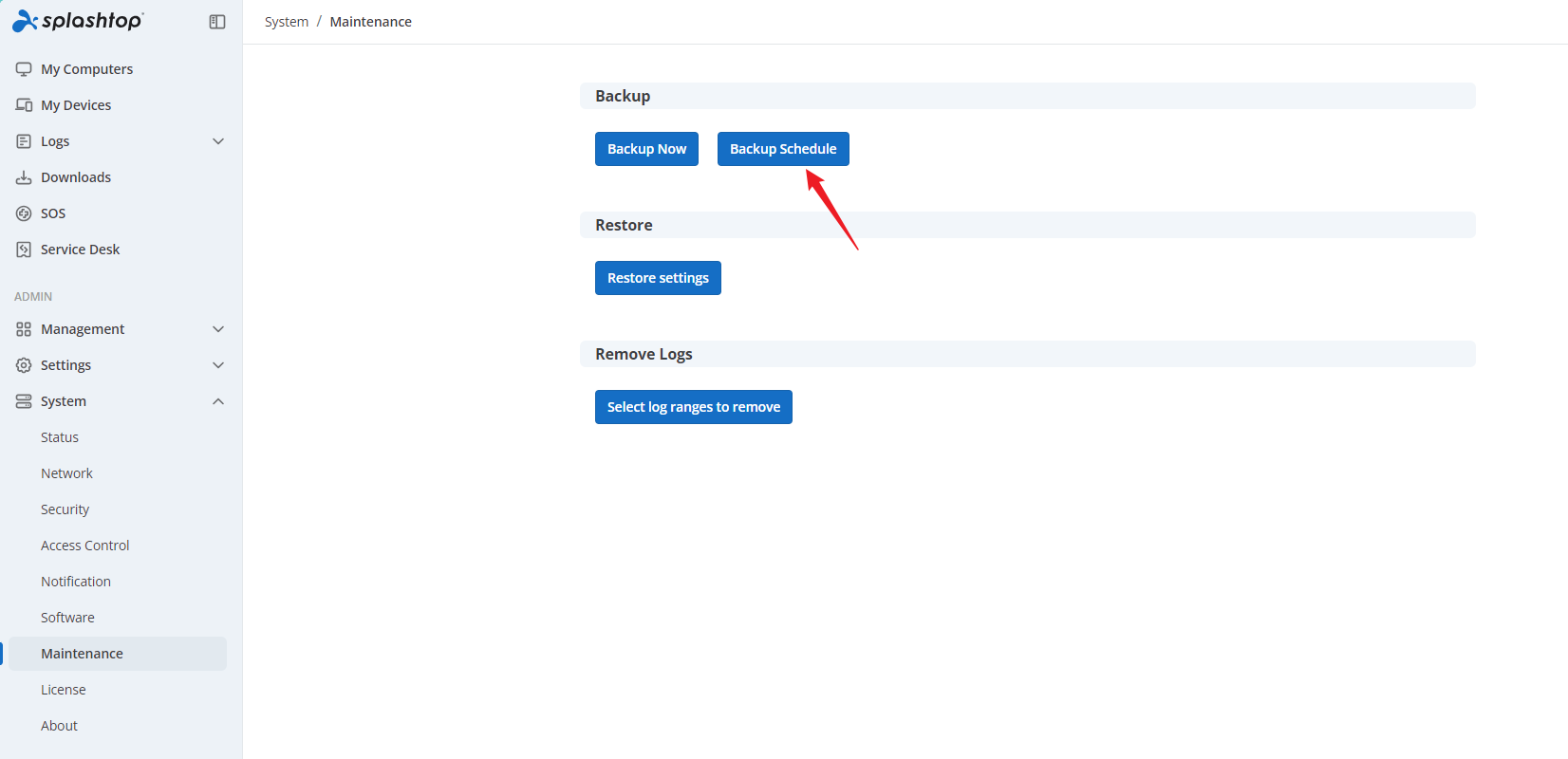Click the Service Desk icon
This screenshot has width=1568, height=759.
24,250
